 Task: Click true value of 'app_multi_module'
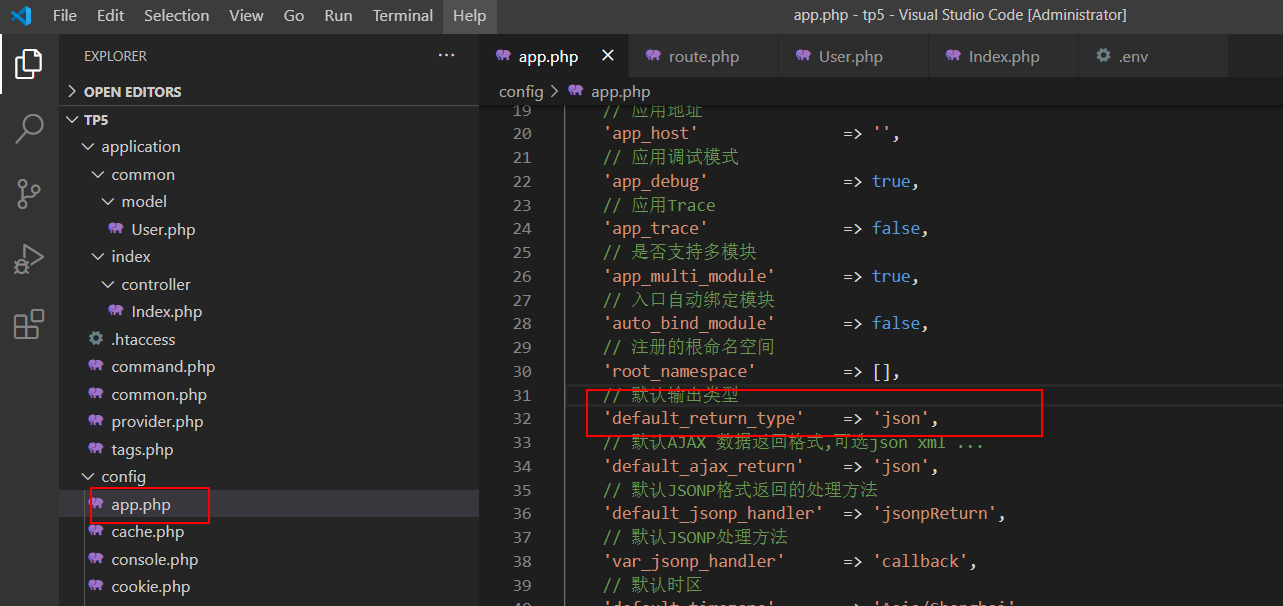tap(891, 276)
